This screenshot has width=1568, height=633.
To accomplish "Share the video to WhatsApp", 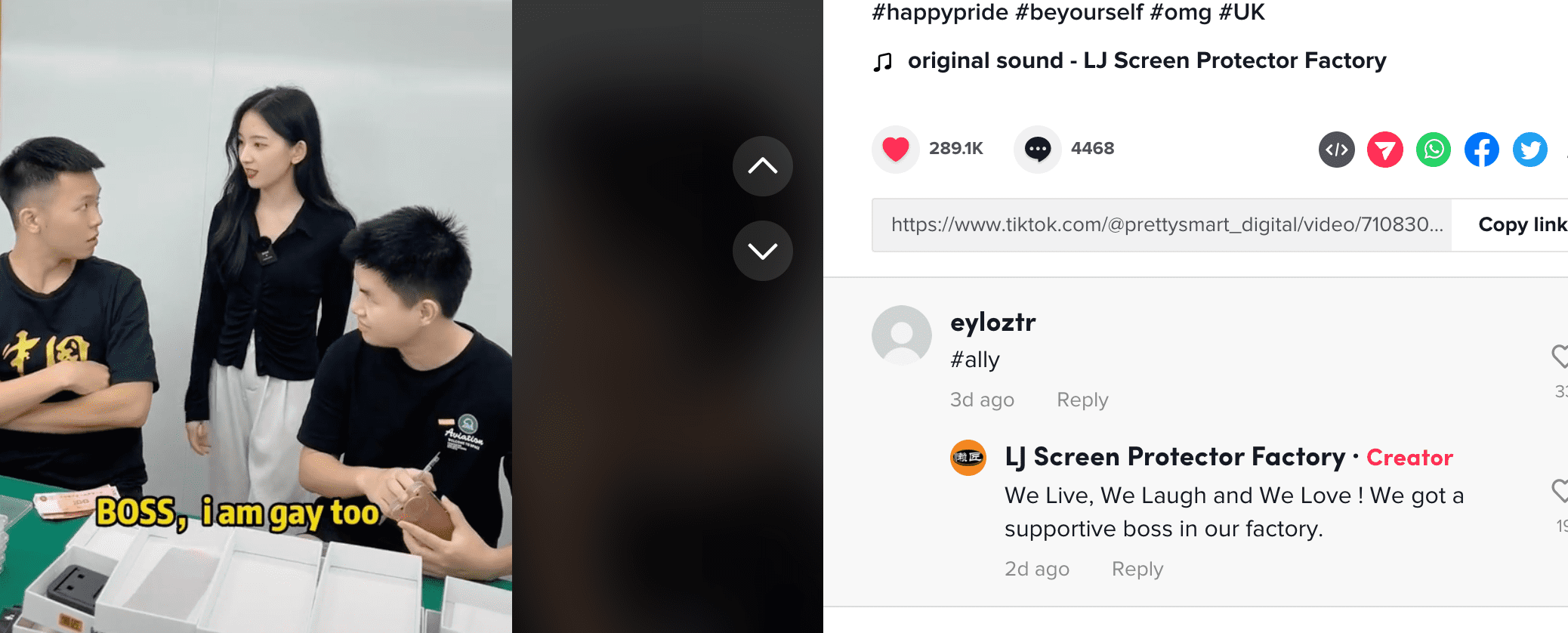I will click(x=1433, y=150).
